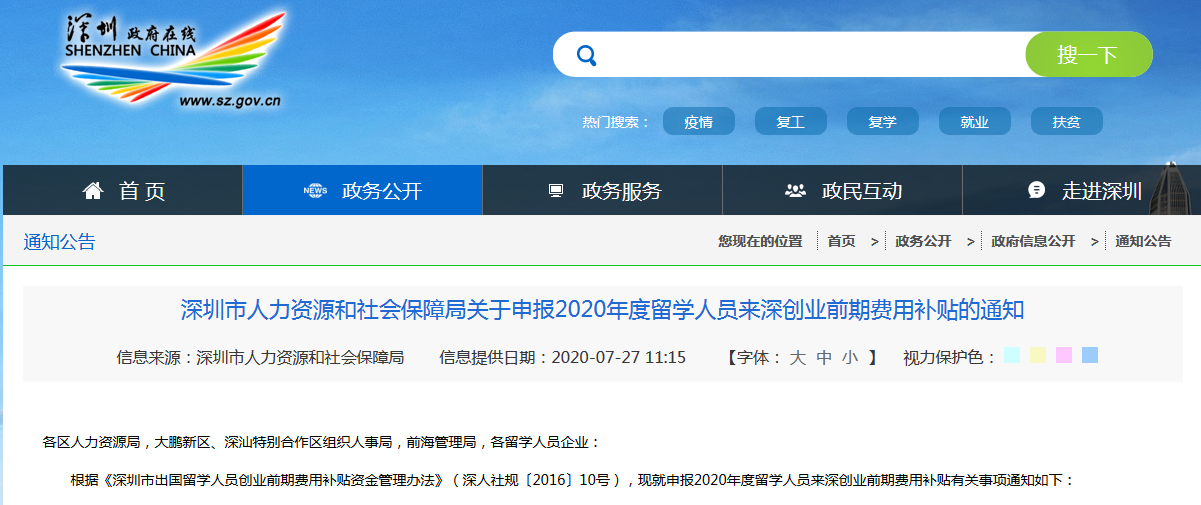1201x505 pixels.
Task: Click the 热门搜索 label
Action: pyautogui.click(x=615, y=122)
